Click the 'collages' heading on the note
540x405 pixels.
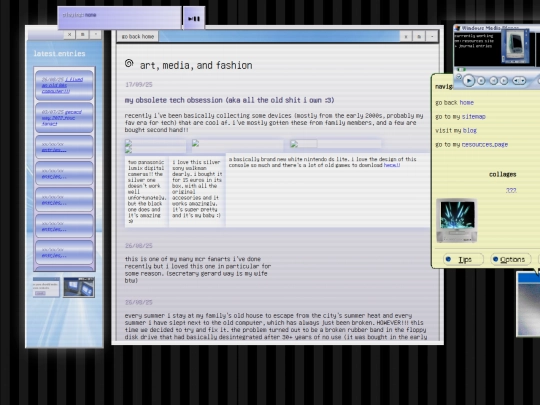(502, 174)
